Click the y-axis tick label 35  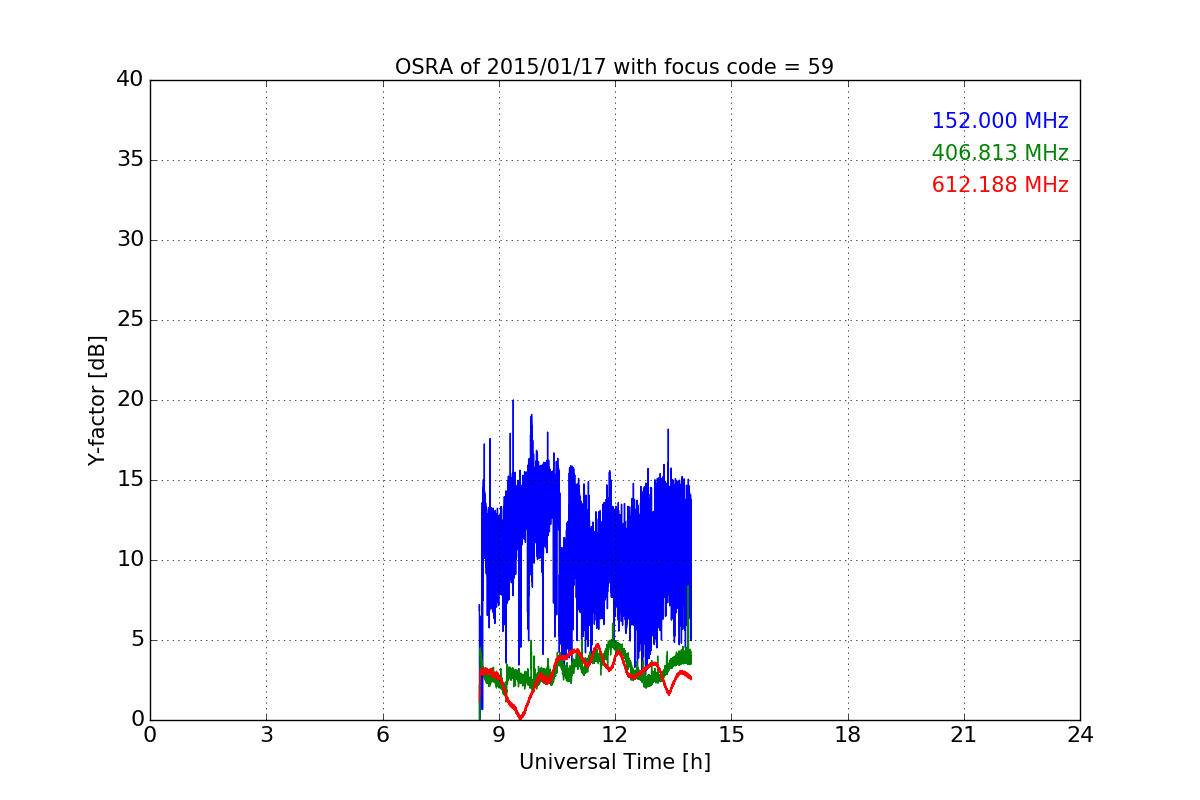pyautogui.click(x=130, y=160)
